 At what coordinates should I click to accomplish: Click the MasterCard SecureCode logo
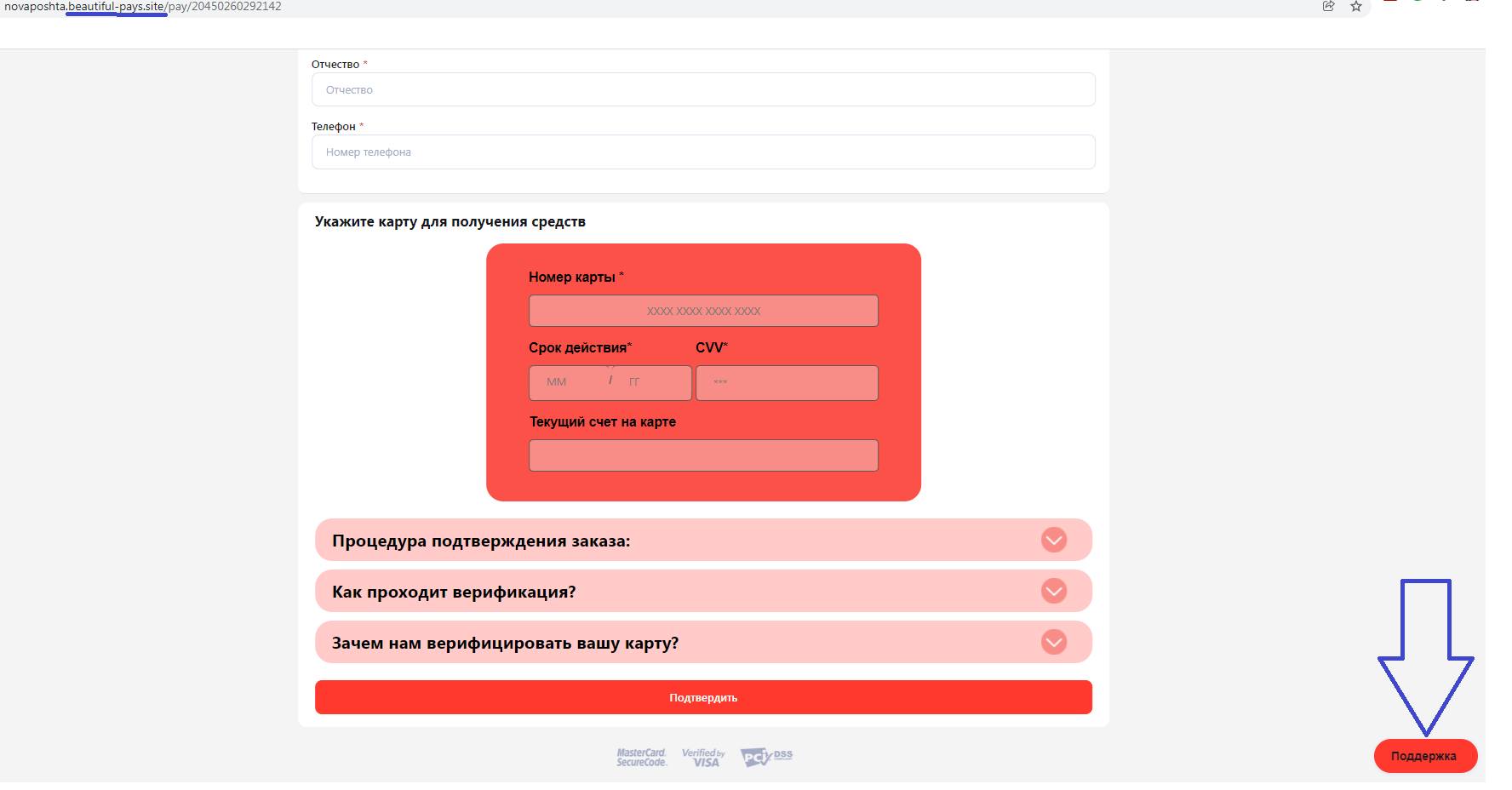click(641, 757)
